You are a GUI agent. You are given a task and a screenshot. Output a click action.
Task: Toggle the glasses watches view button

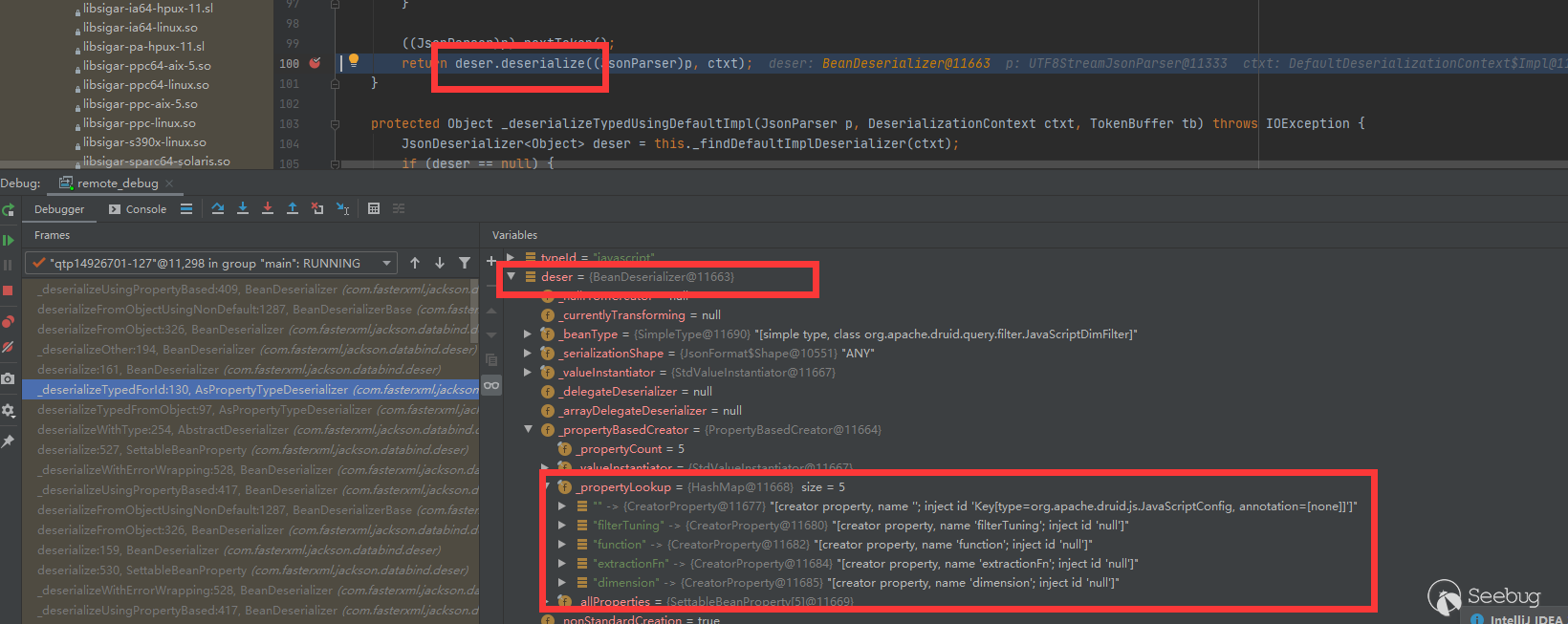pos(491,385)
